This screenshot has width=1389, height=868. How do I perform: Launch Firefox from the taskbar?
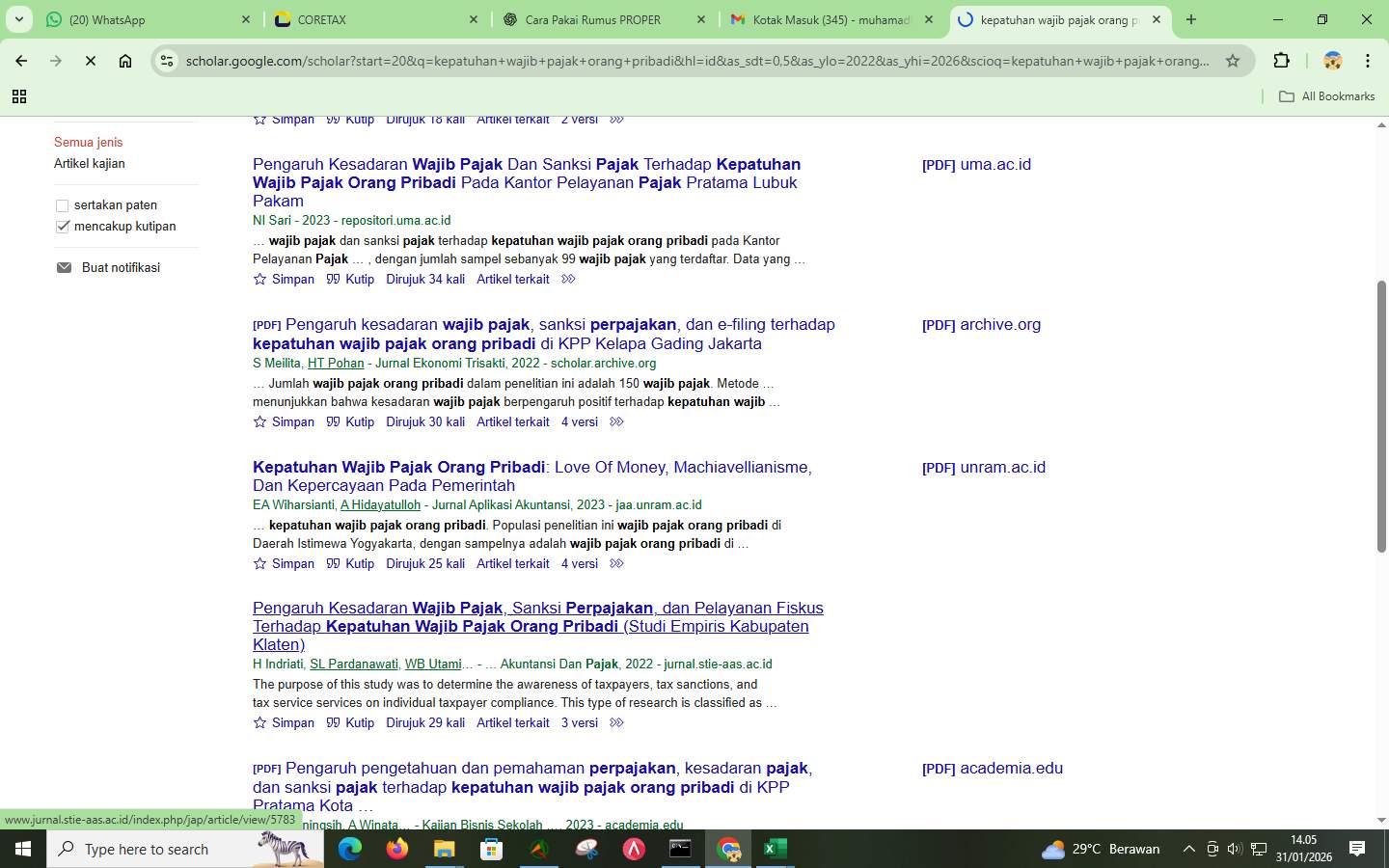point(395,850)
